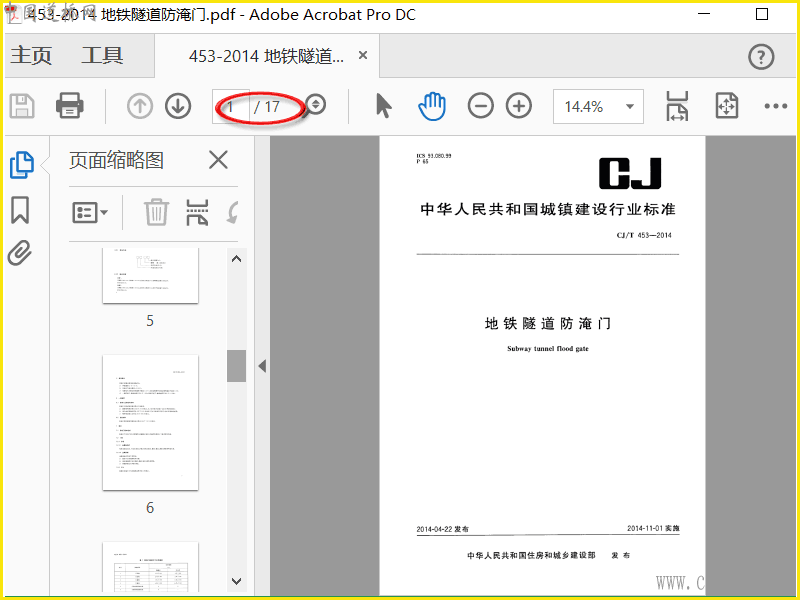Click the 2014-11-01 实施 date text

653,528
